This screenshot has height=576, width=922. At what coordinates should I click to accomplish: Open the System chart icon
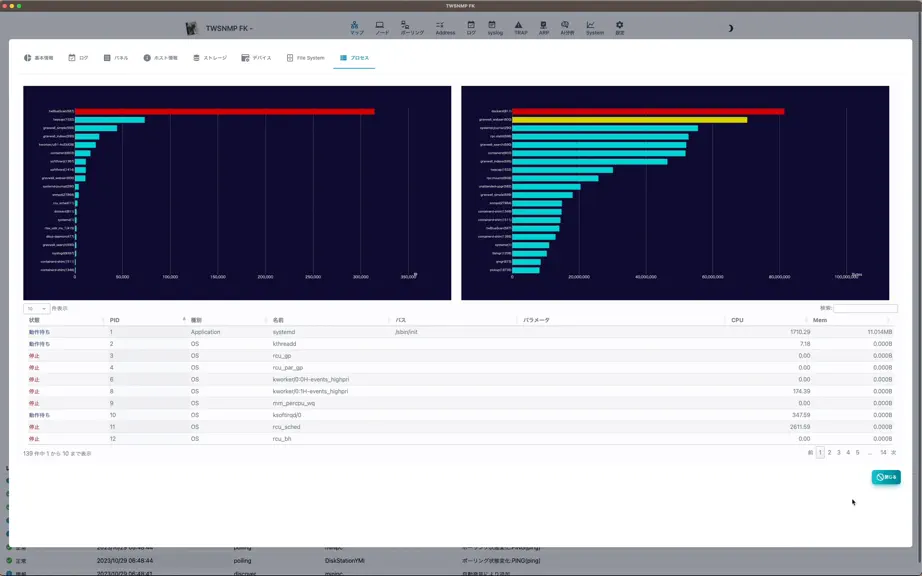[594, 28]
